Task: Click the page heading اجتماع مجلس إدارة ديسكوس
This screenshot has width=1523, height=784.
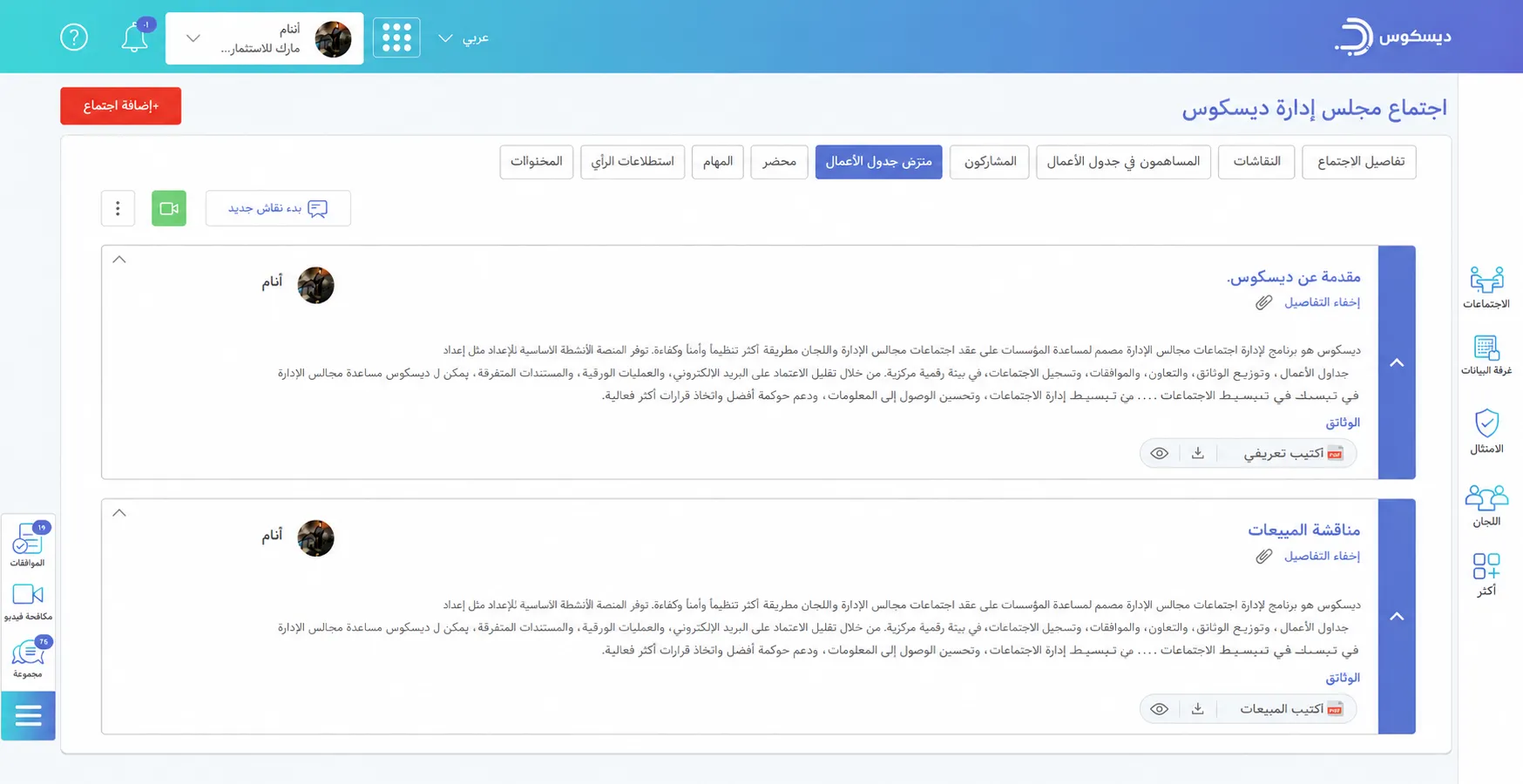Action: click(1314, 108)
